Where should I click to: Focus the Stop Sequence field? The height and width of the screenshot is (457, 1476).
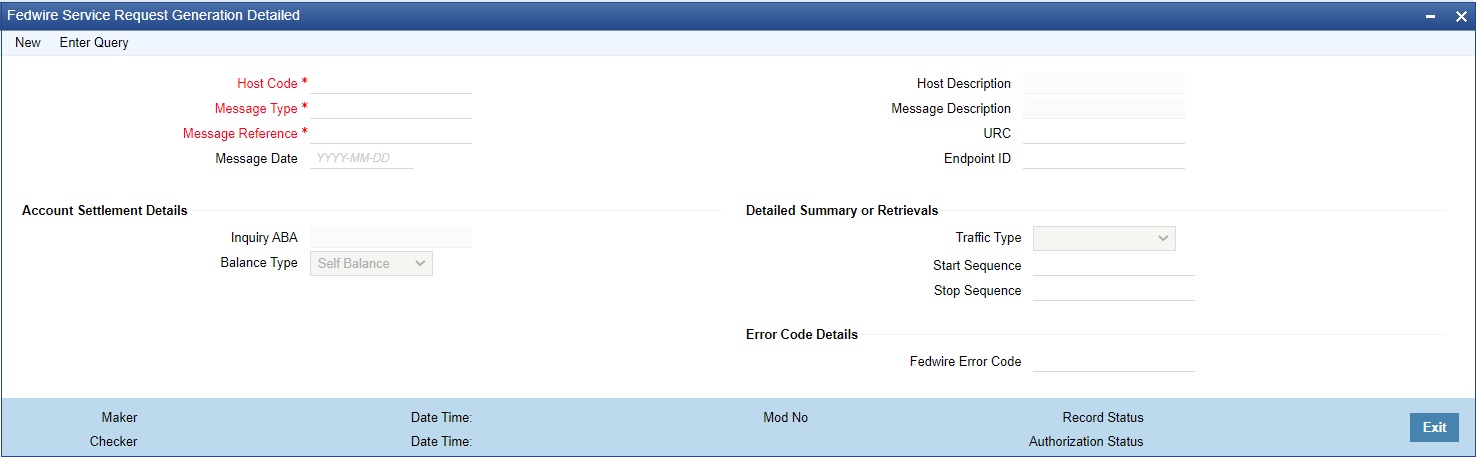[x=1113, y=290]
